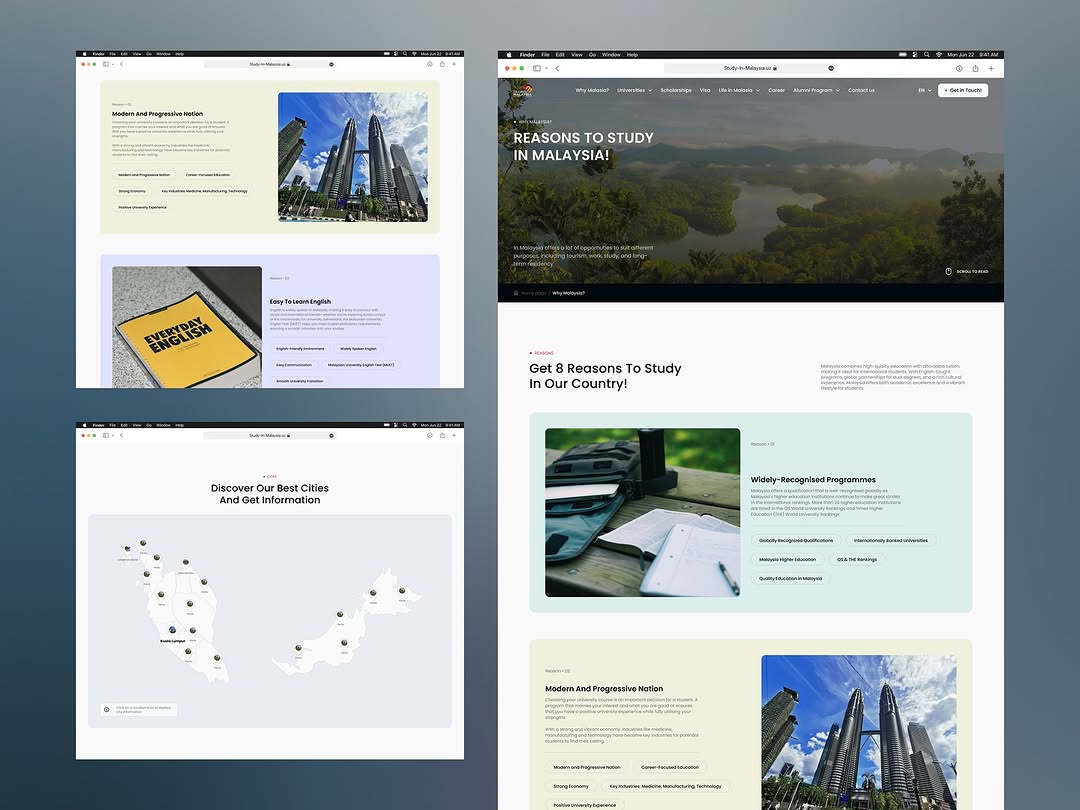Click QS & THE Rankings tag
This screenshot has width=1080, height=810.
pos(857,559)
